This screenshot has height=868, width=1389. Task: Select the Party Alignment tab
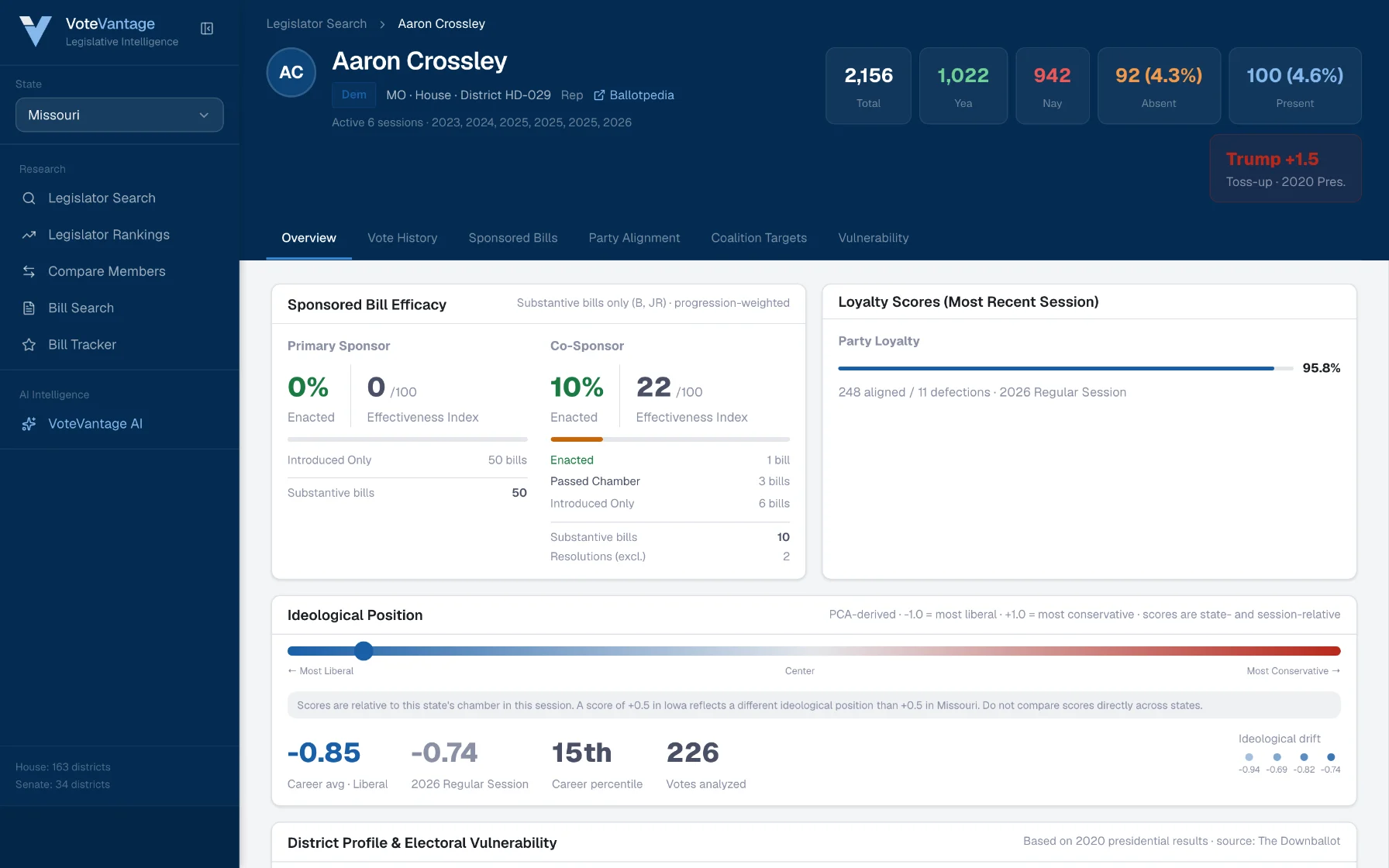[634, 238]
